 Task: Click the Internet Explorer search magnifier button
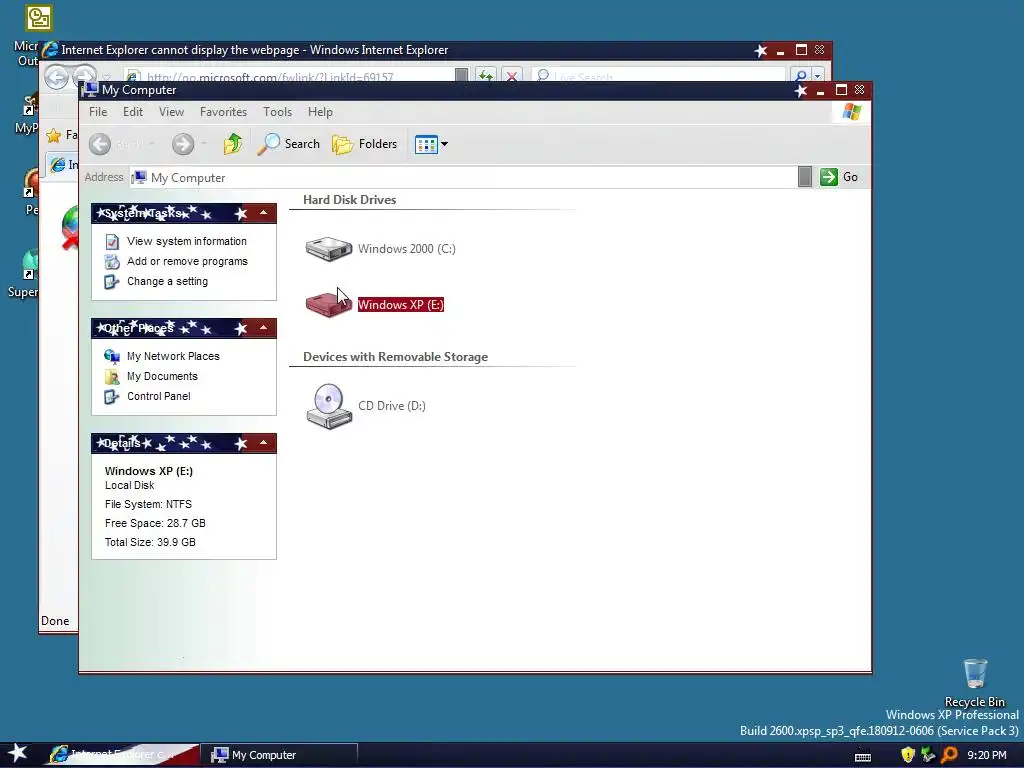(801, 76)
